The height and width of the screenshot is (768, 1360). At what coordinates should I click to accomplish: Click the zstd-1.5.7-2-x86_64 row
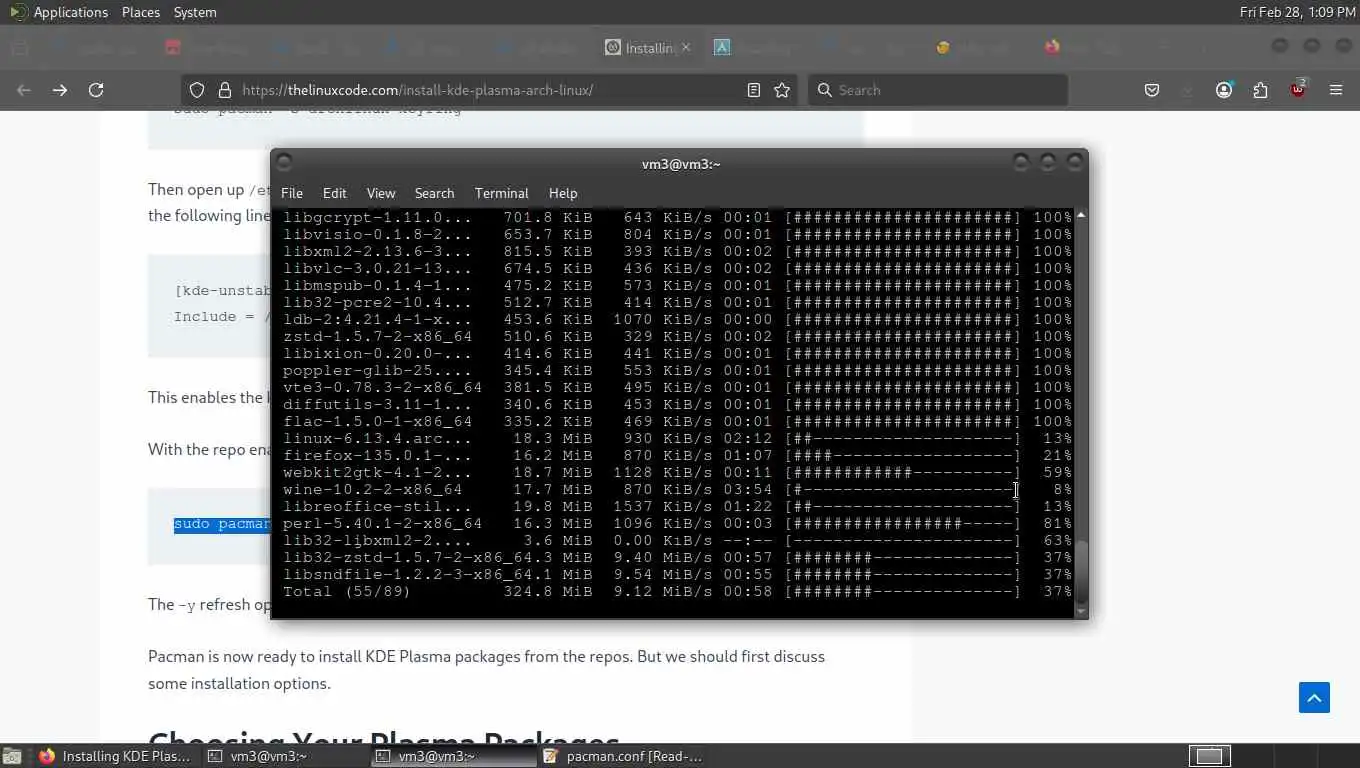coord(677,336)
